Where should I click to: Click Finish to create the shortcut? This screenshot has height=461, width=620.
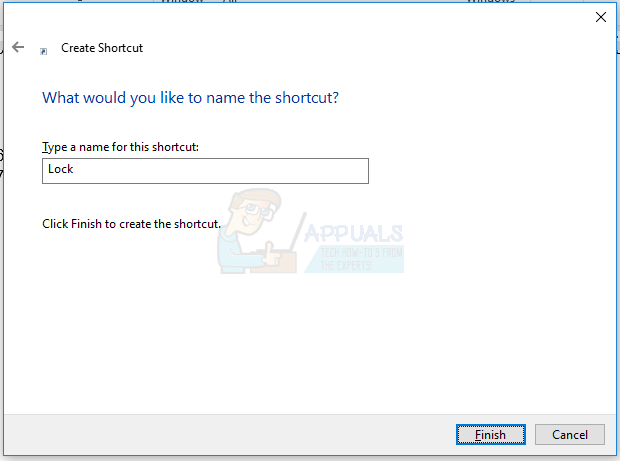point(491,435)
